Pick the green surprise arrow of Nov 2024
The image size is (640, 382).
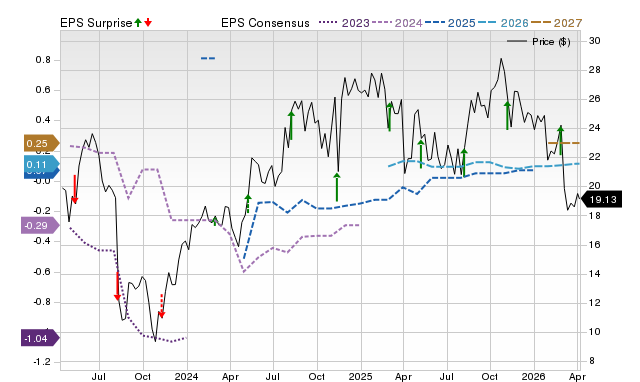[x=337, y=187]
